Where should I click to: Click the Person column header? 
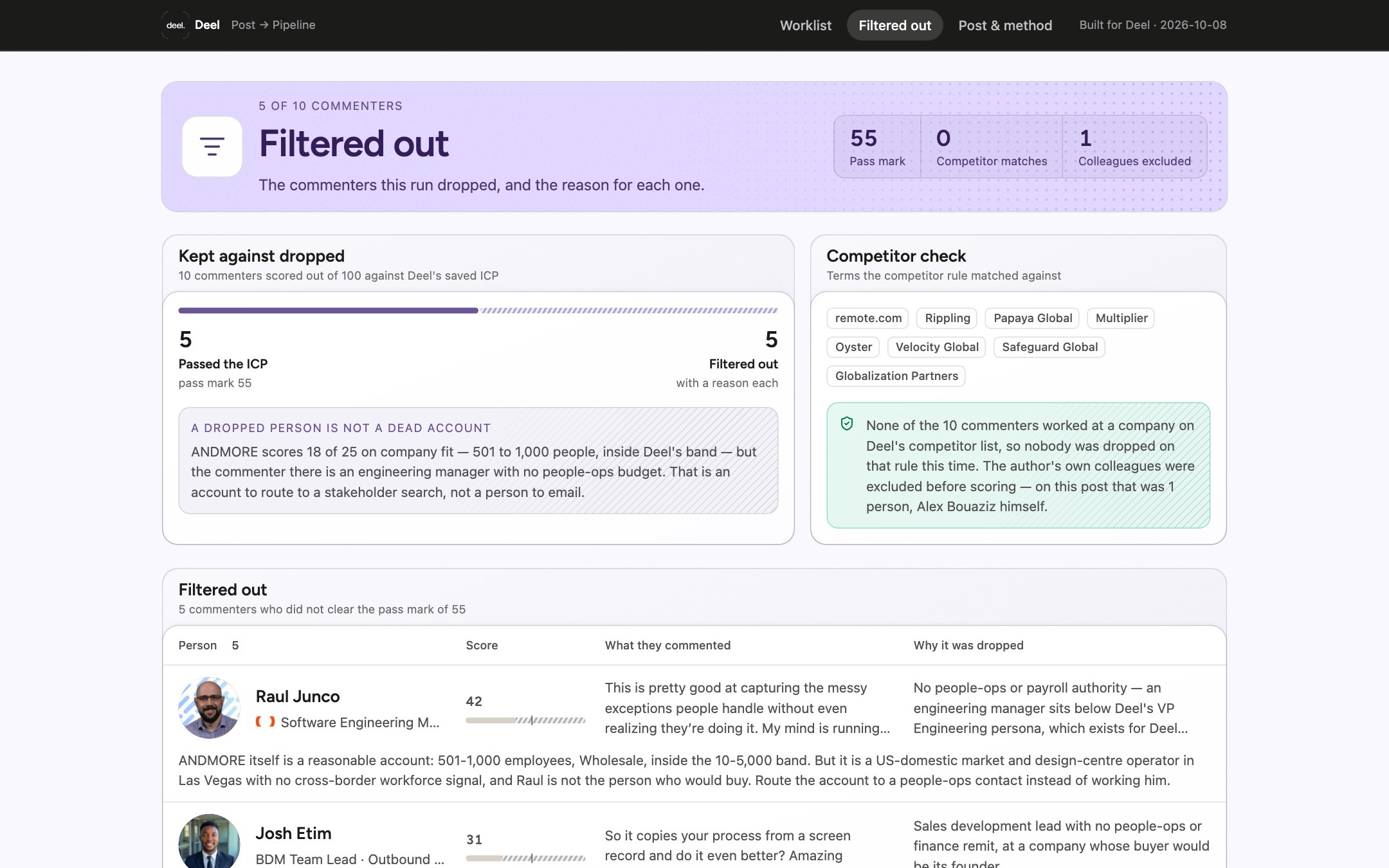click(197, 646)
